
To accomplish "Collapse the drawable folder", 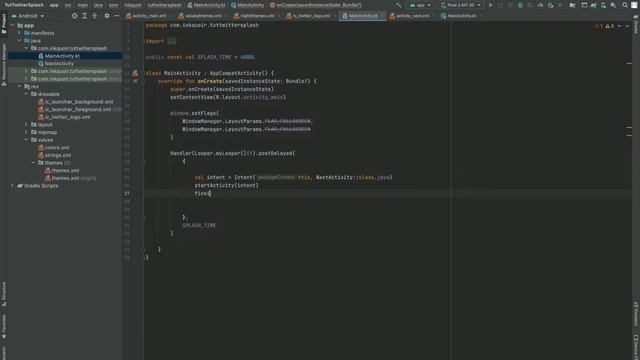I will (27, 94).
